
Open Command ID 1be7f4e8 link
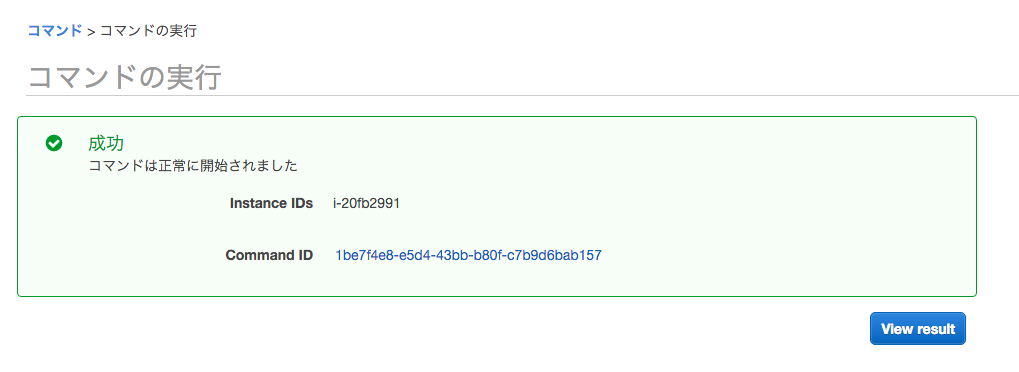click(x=468, y=256)
